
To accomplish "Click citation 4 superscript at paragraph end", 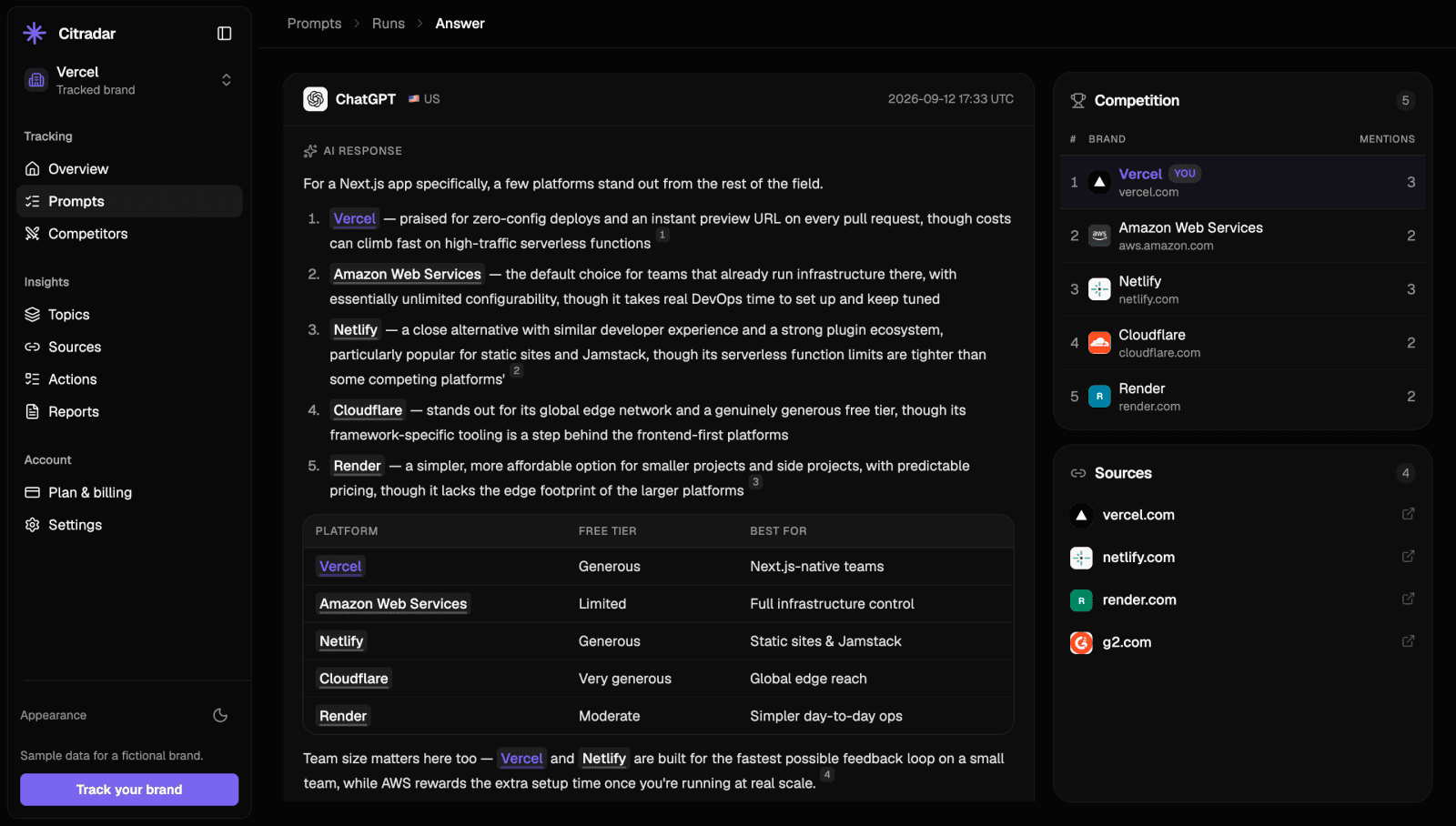I will [827, 775].
